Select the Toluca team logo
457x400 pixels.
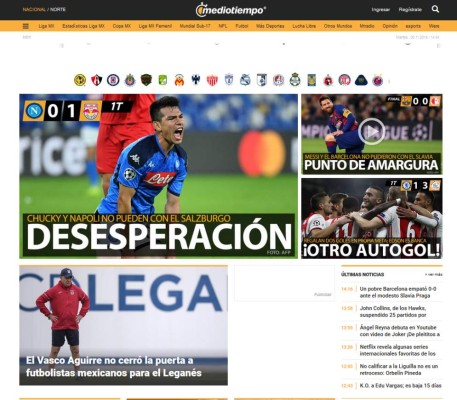pyautogui.click(x=344, y=80)
